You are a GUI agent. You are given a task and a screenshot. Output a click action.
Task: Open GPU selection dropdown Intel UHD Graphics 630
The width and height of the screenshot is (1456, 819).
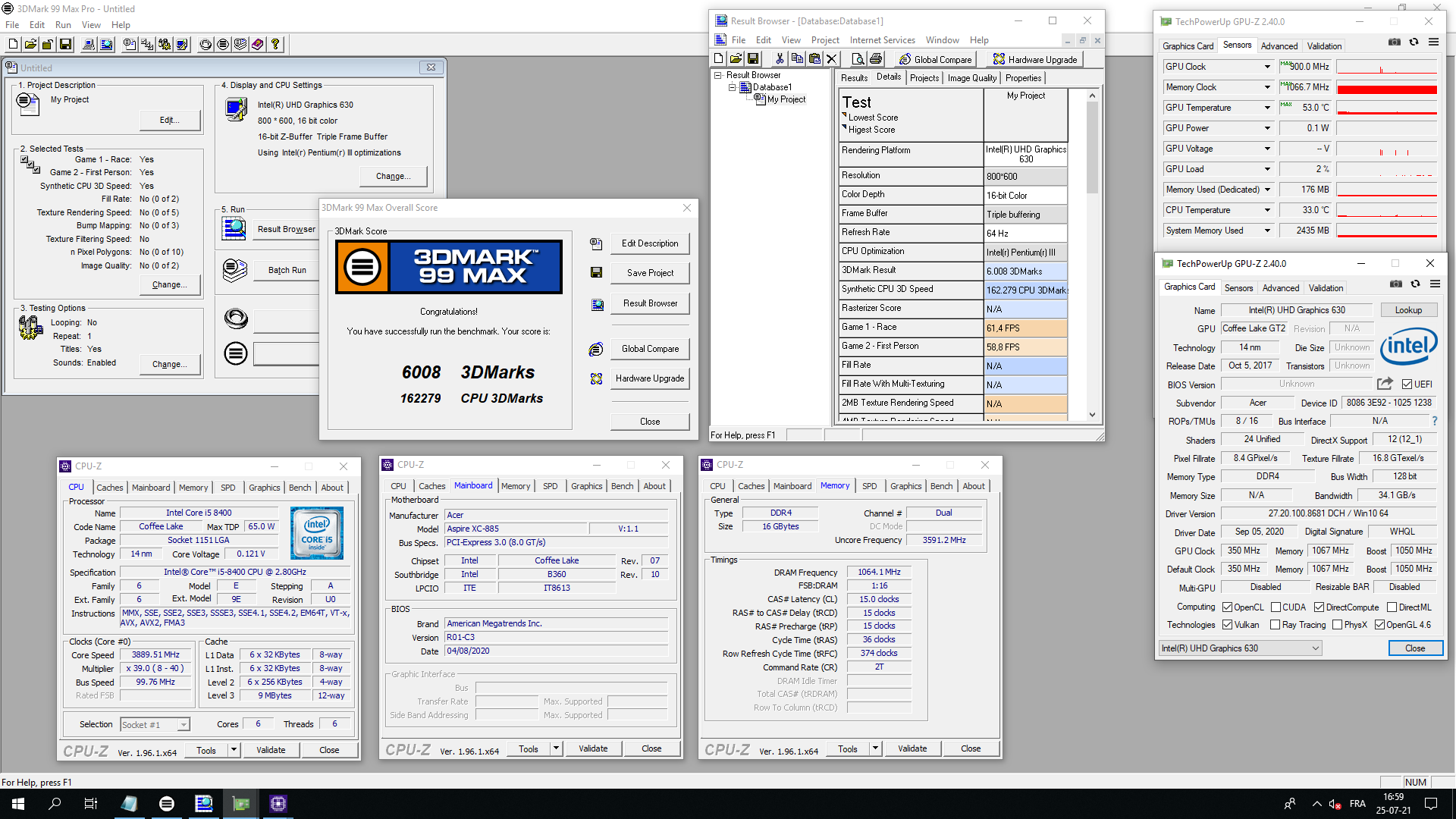(x=1241, y=648)
